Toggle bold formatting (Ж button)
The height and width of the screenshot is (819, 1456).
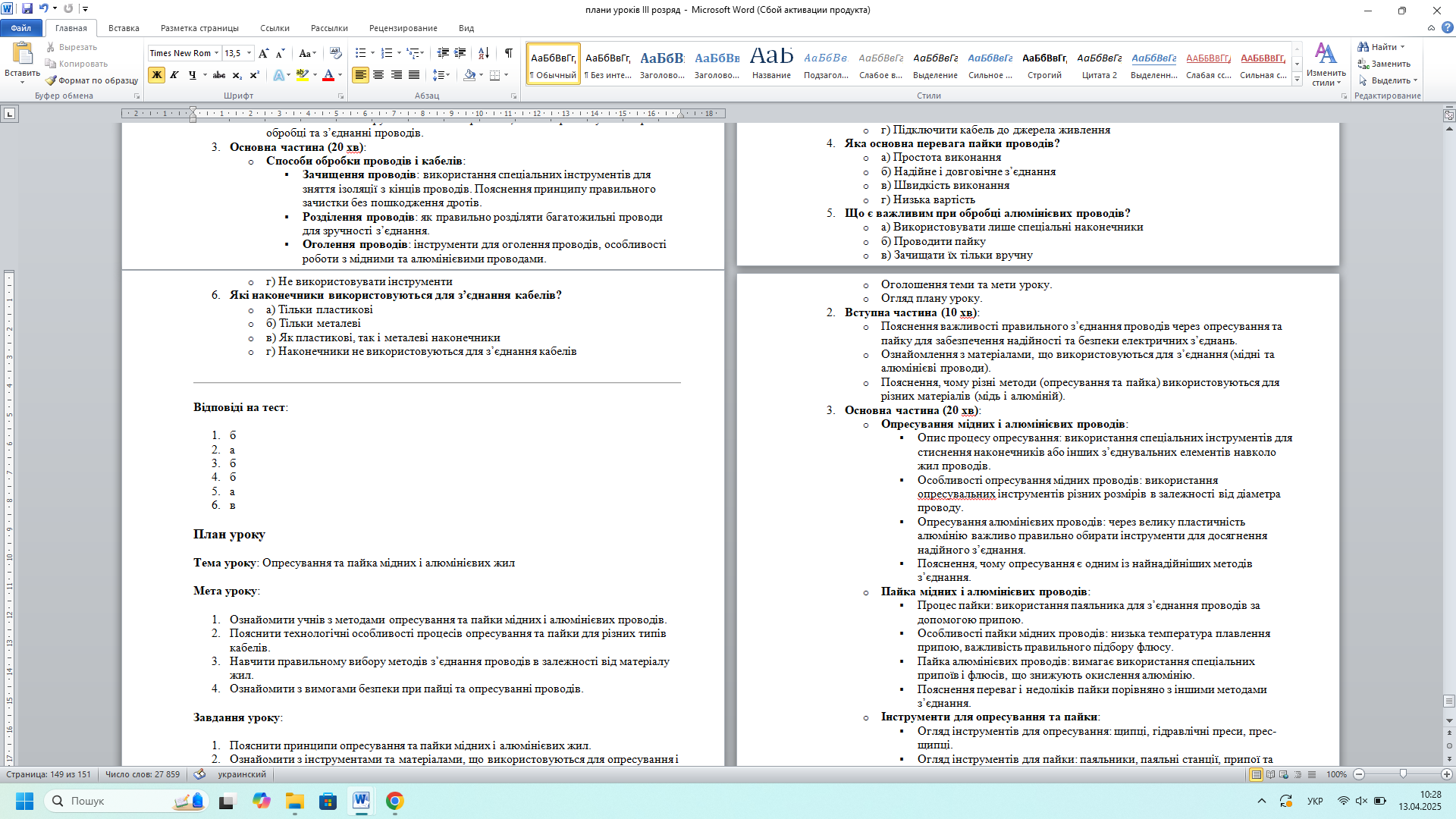157,75
